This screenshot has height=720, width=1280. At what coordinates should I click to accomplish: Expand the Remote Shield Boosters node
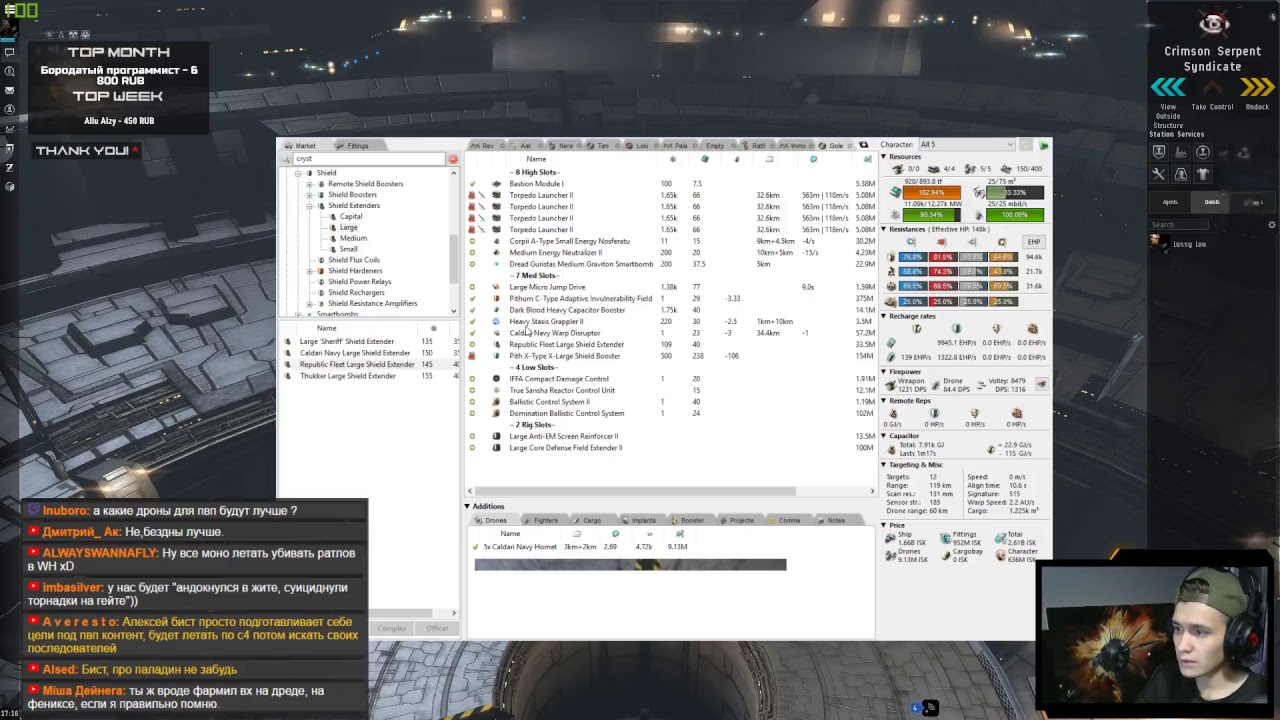(310, 184)
